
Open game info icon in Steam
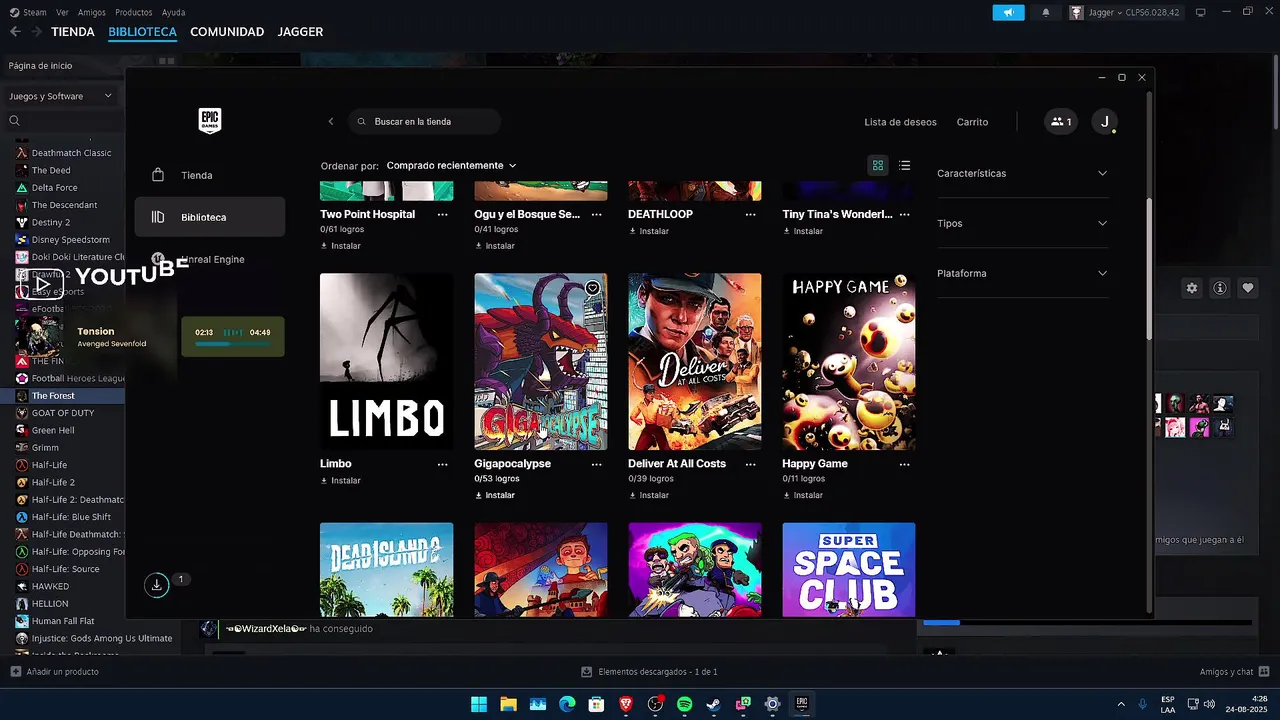pyautogui.click(x=1220, y=288)
